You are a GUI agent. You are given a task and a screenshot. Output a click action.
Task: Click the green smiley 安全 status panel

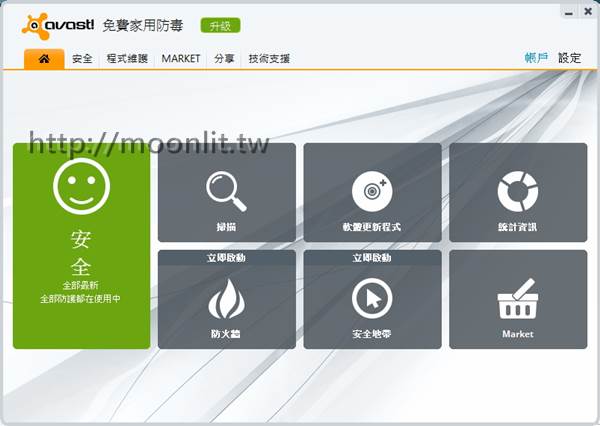pyautogui.click(x=82, y=245)
